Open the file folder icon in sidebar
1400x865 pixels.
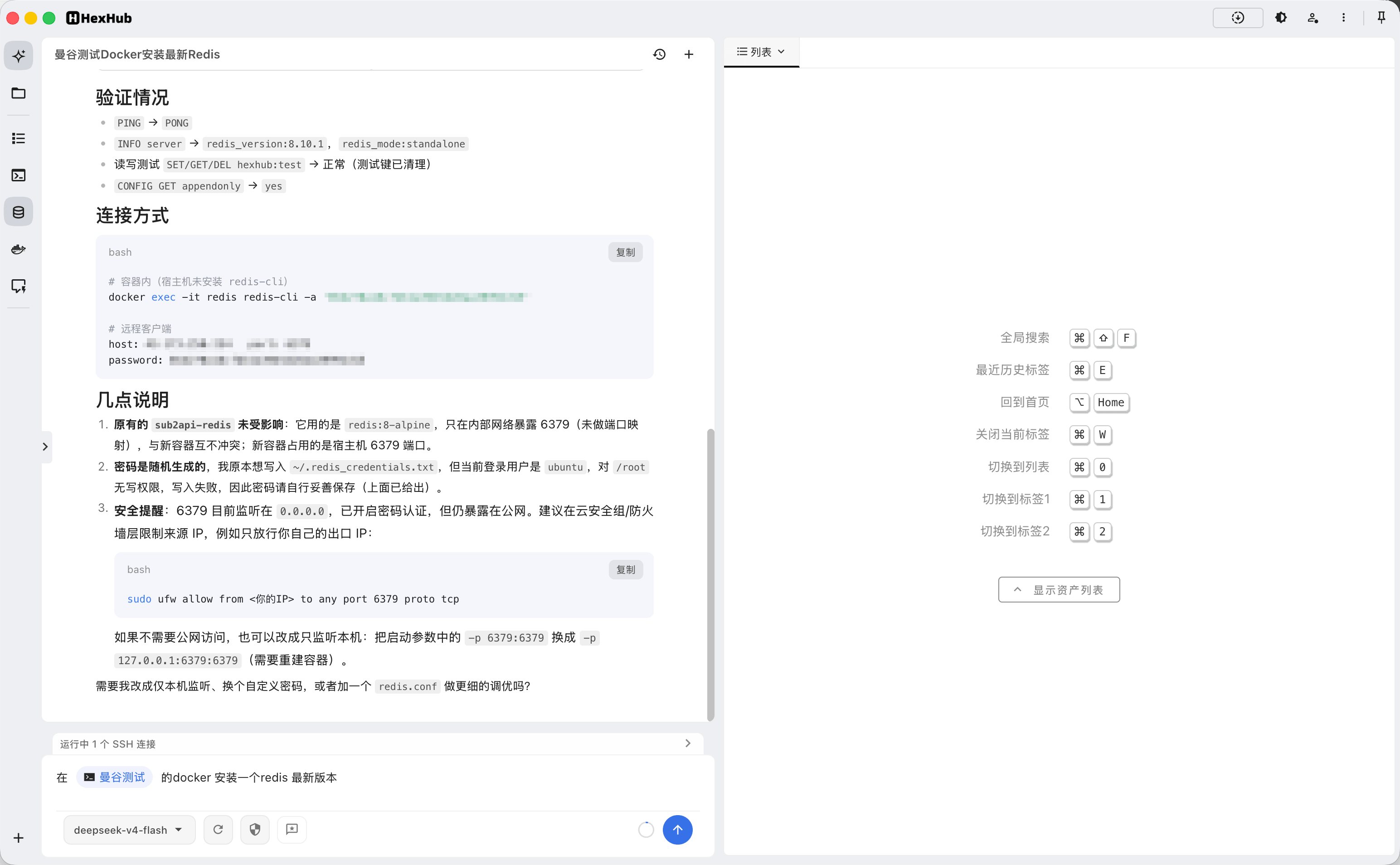pos(18,92)
